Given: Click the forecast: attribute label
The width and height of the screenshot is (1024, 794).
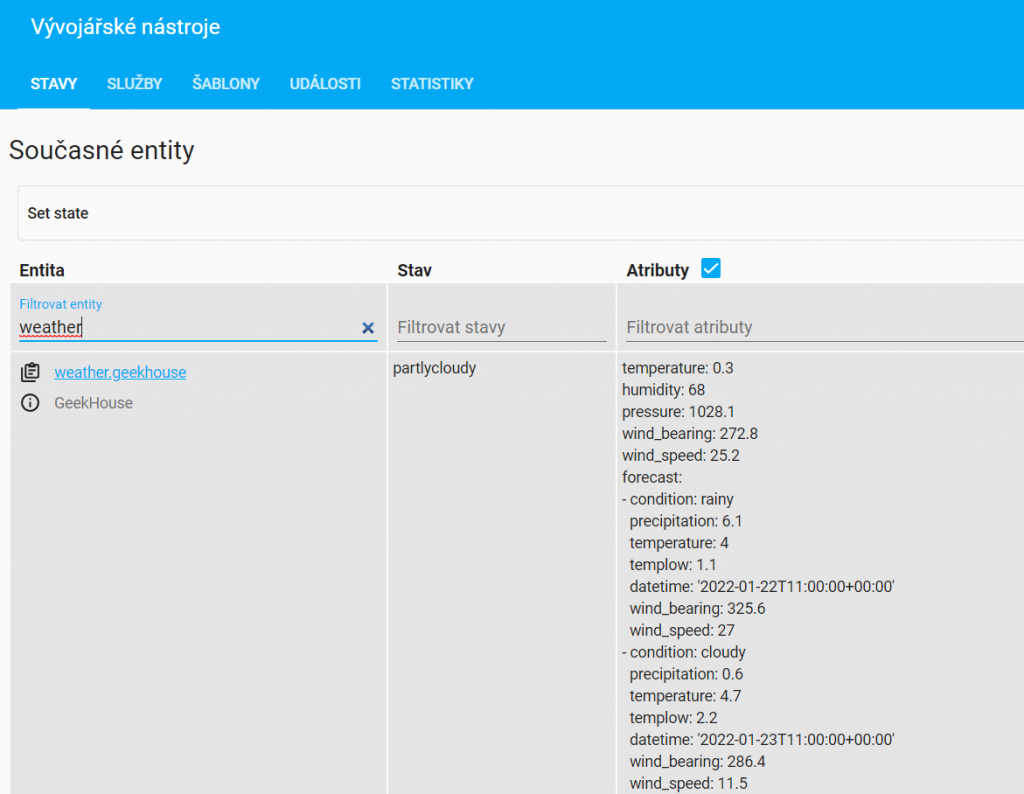Looking at the screenshot, I should pos(652,477).
